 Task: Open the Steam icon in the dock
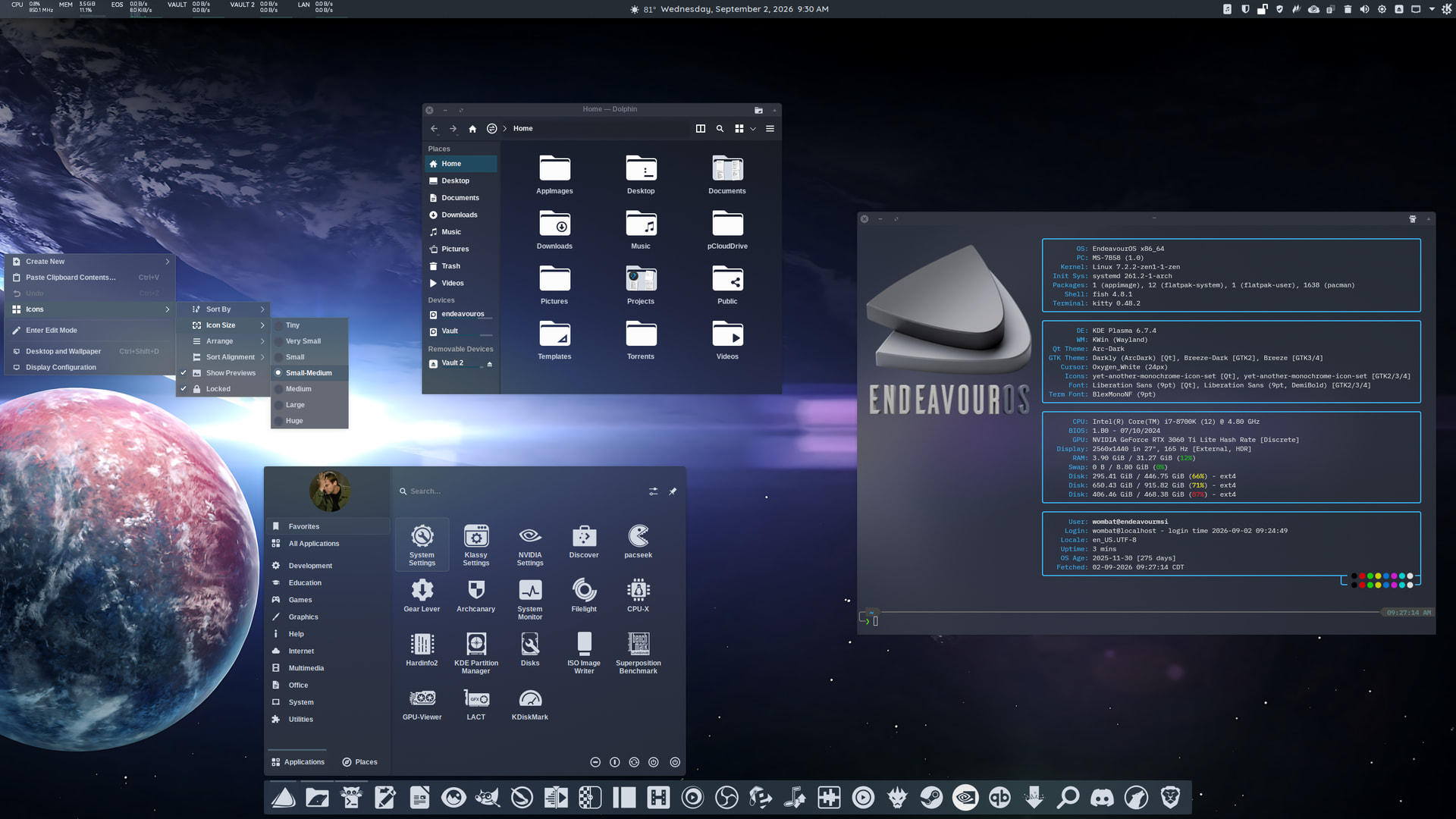931,798
